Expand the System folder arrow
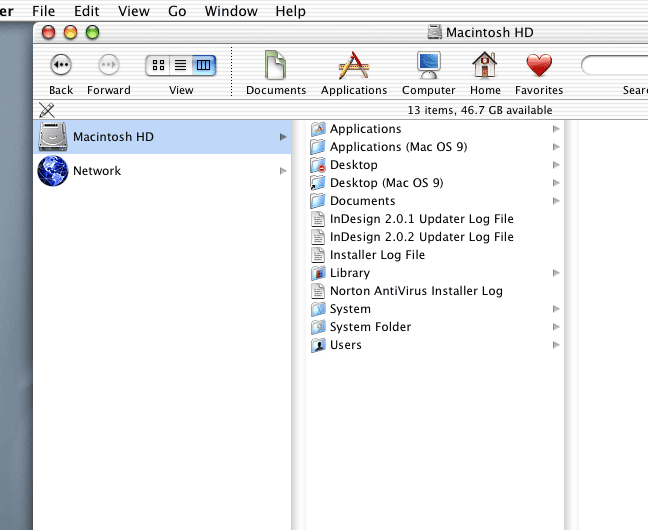 556,309
